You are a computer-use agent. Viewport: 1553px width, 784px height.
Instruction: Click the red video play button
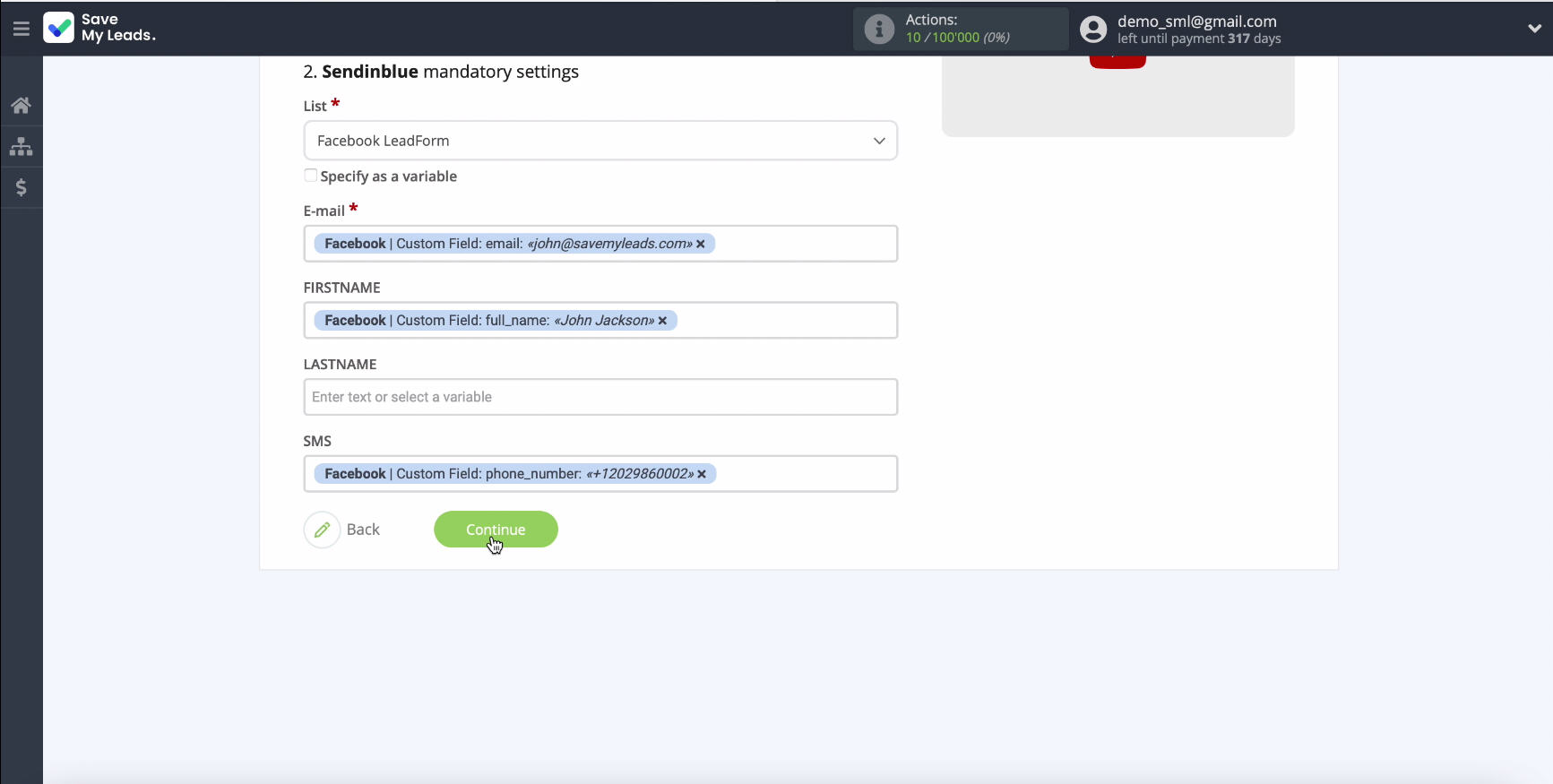coord(1117,61)
